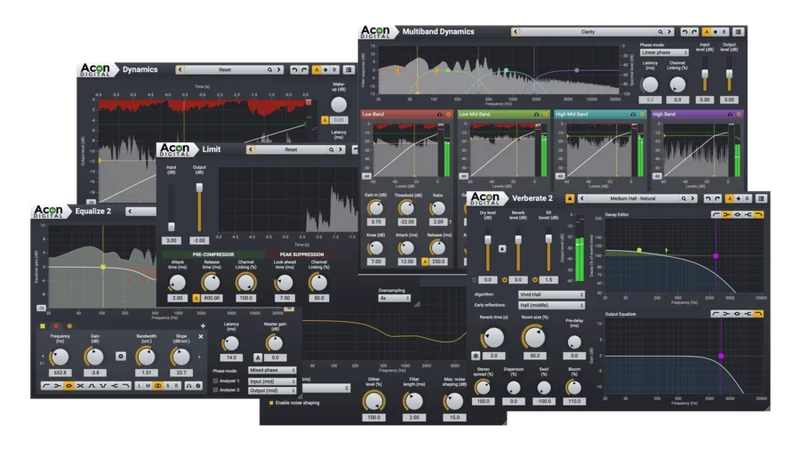This screenshot has height=450, width=800.
Task: Toggle the auto release A button in Limit
Action: [x=196, y=298]
